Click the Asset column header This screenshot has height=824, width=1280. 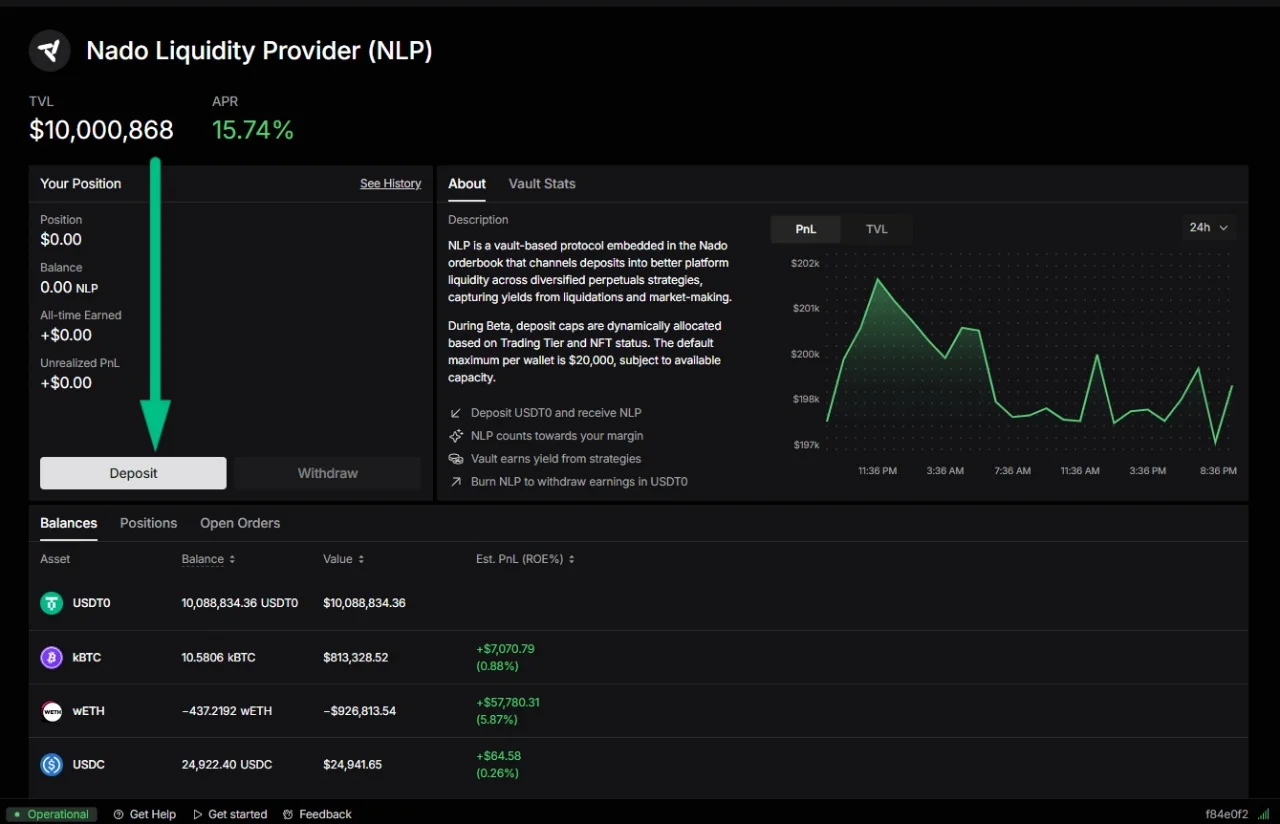pyautogui.click(x=55, y=559)
